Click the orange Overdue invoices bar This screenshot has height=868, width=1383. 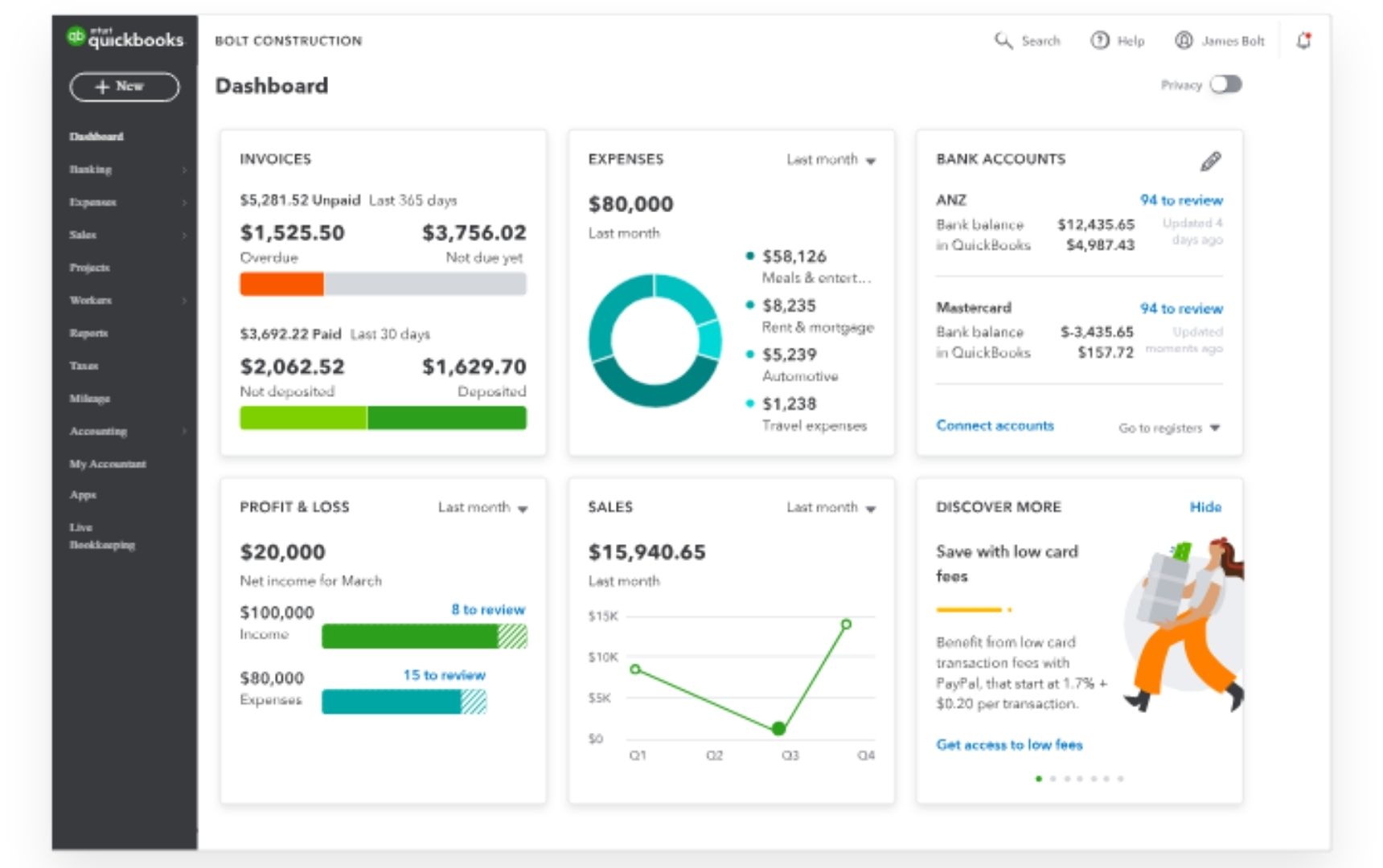click(x=281, y=284)
